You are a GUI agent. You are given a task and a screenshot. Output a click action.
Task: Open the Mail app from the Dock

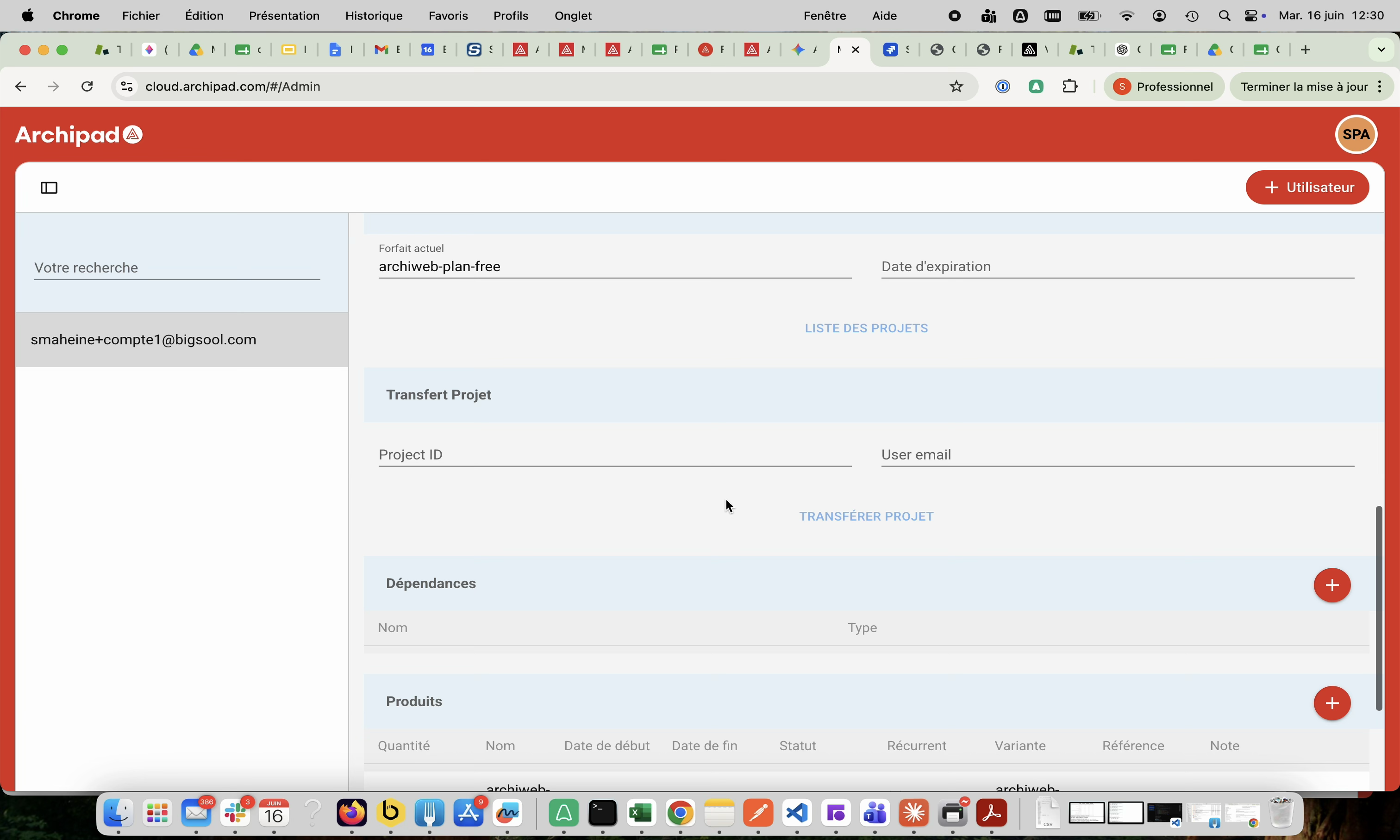196,814
